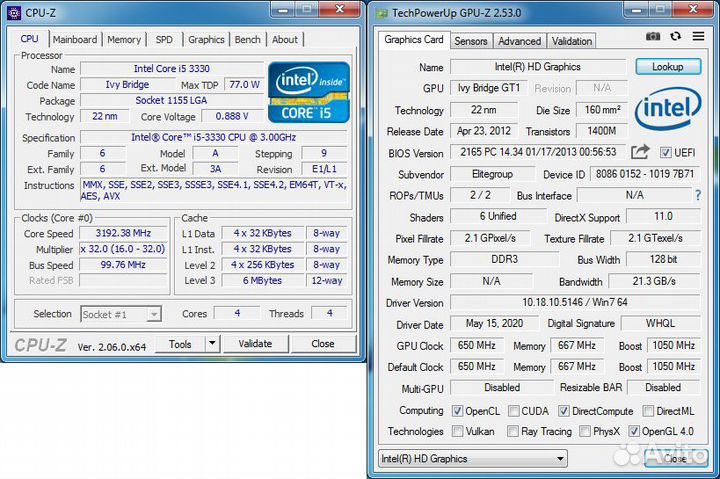Switch to the Memory tab in CPU-Z
The image size is (720, 479).
pos(124,39)
